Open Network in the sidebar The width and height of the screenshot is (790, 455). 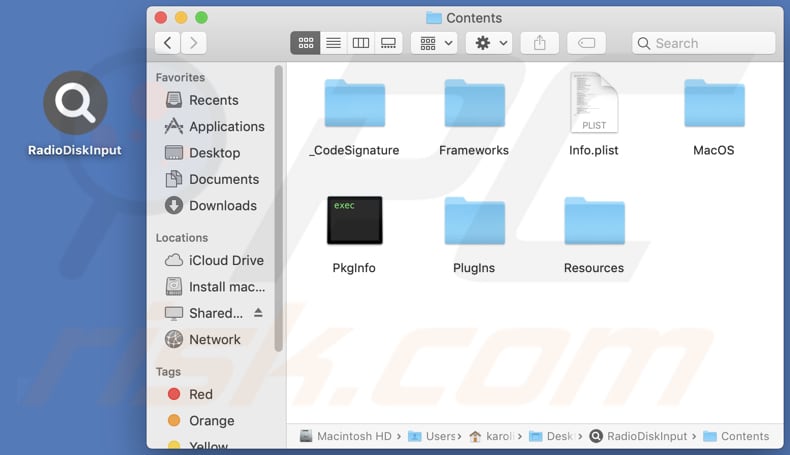[x=203, y=339]
